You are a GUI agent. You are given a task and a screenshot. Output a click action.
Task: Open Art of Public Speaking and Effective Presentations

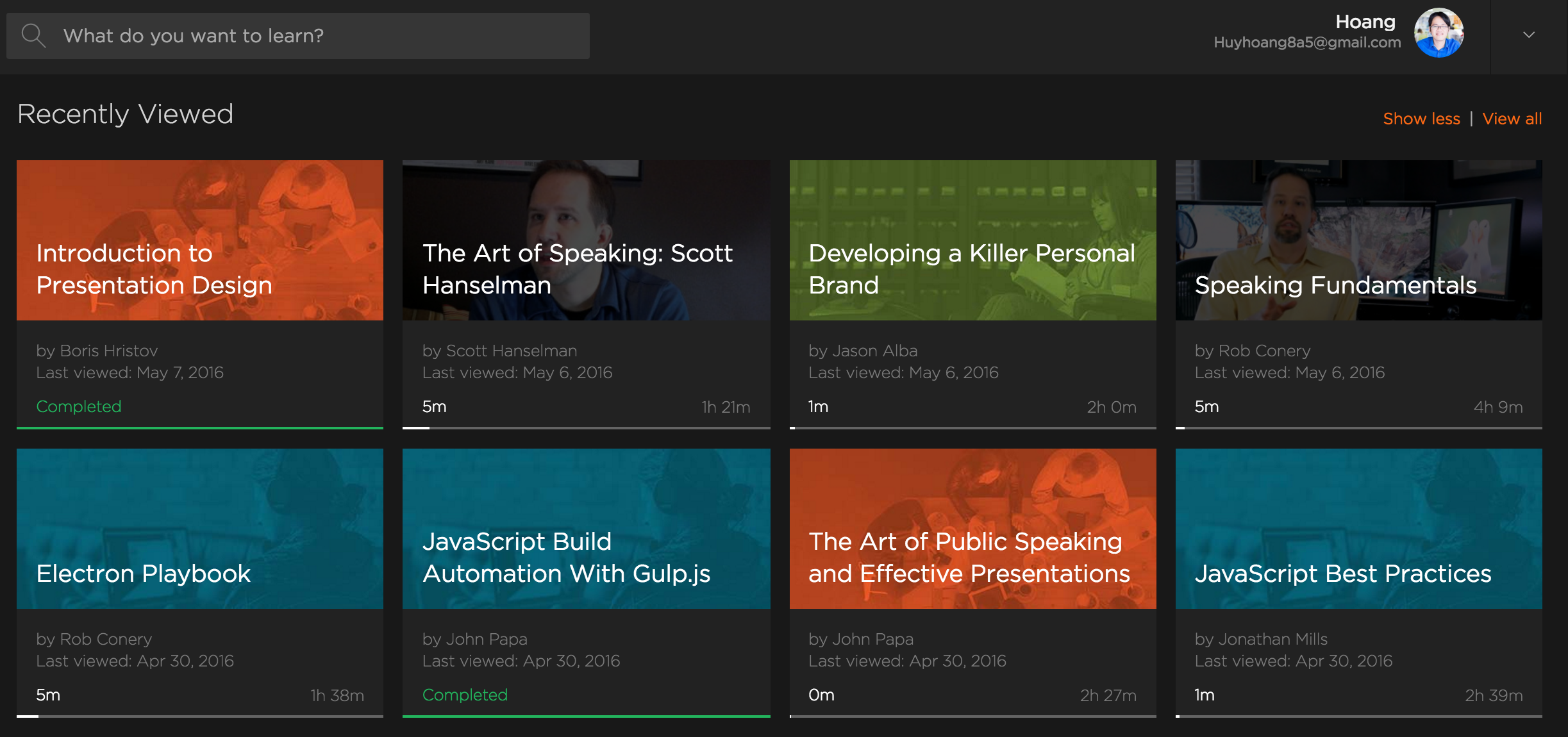(x=972, y=529)
